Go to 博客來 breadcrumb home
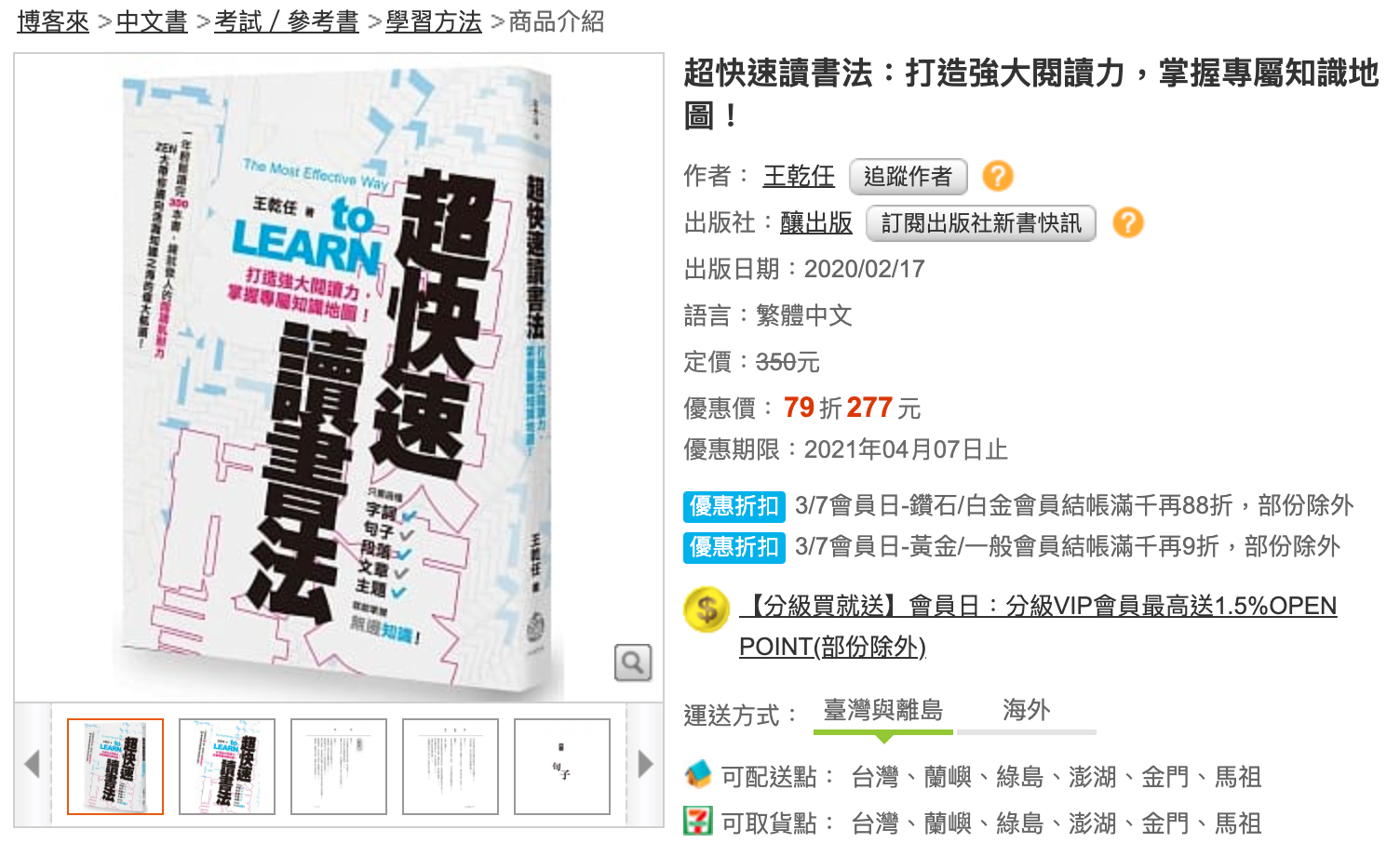 (53, 21)
